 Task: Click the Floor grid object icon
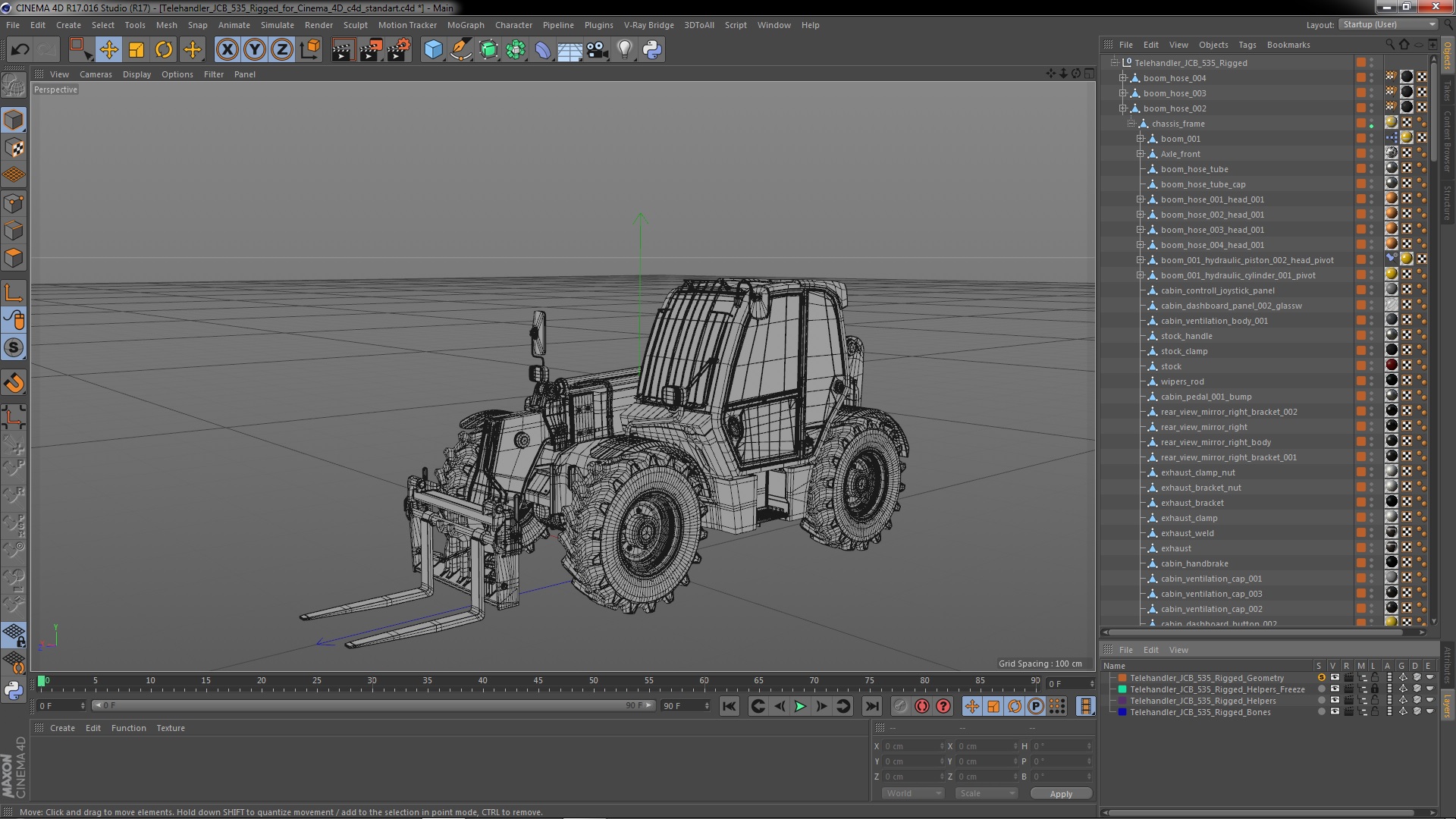click(570, 50)
